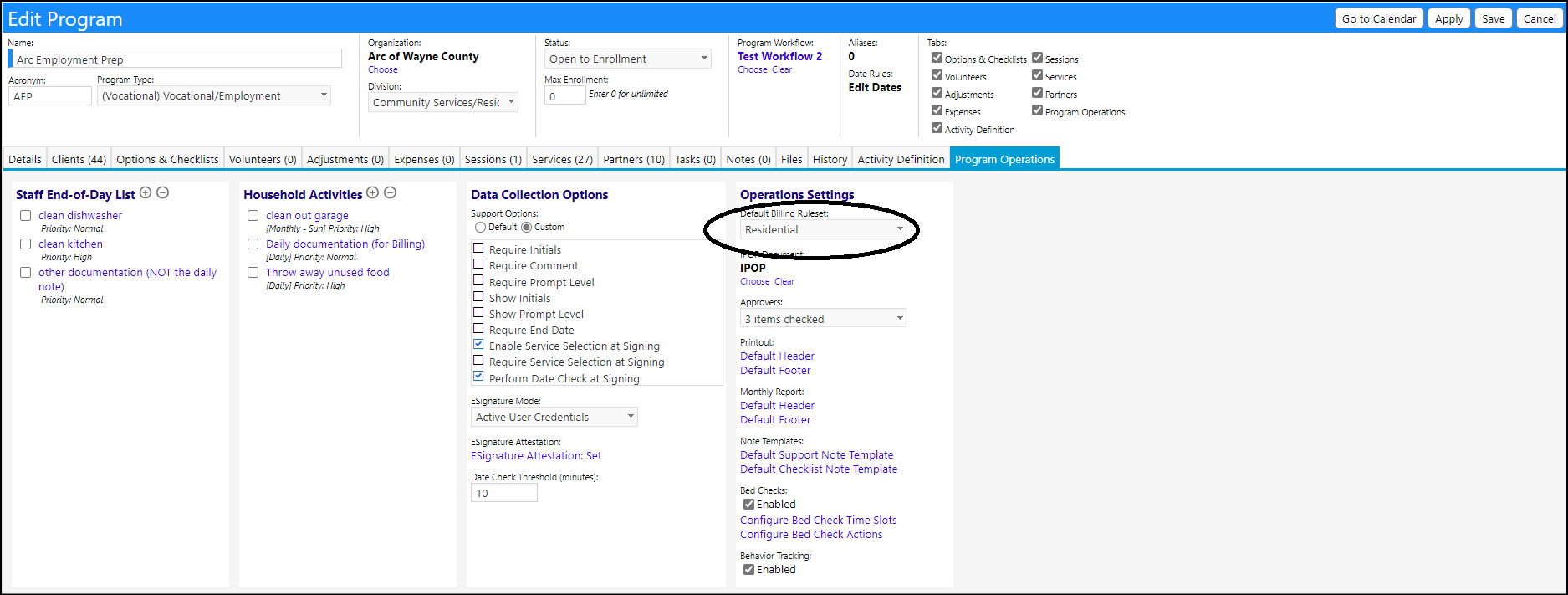This screenshot has width=1568, height=595.
Task: Click Monthly Report Default Footer link
Action: click(775, 419)
